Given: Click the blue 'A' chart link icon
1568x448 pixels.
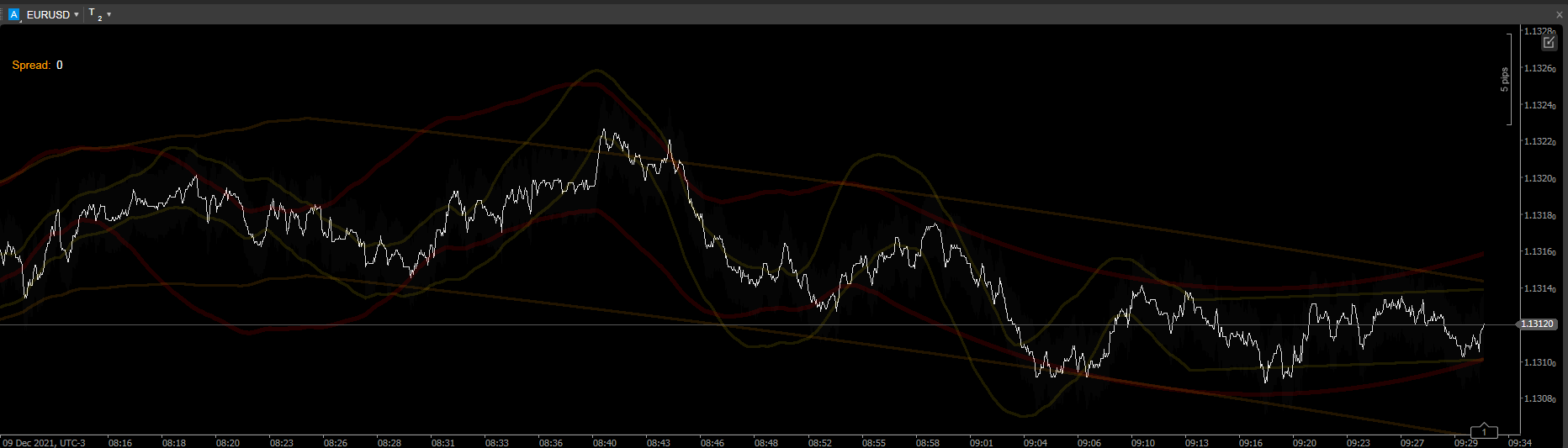Looking at the screenshot, I should click(13, 14).
